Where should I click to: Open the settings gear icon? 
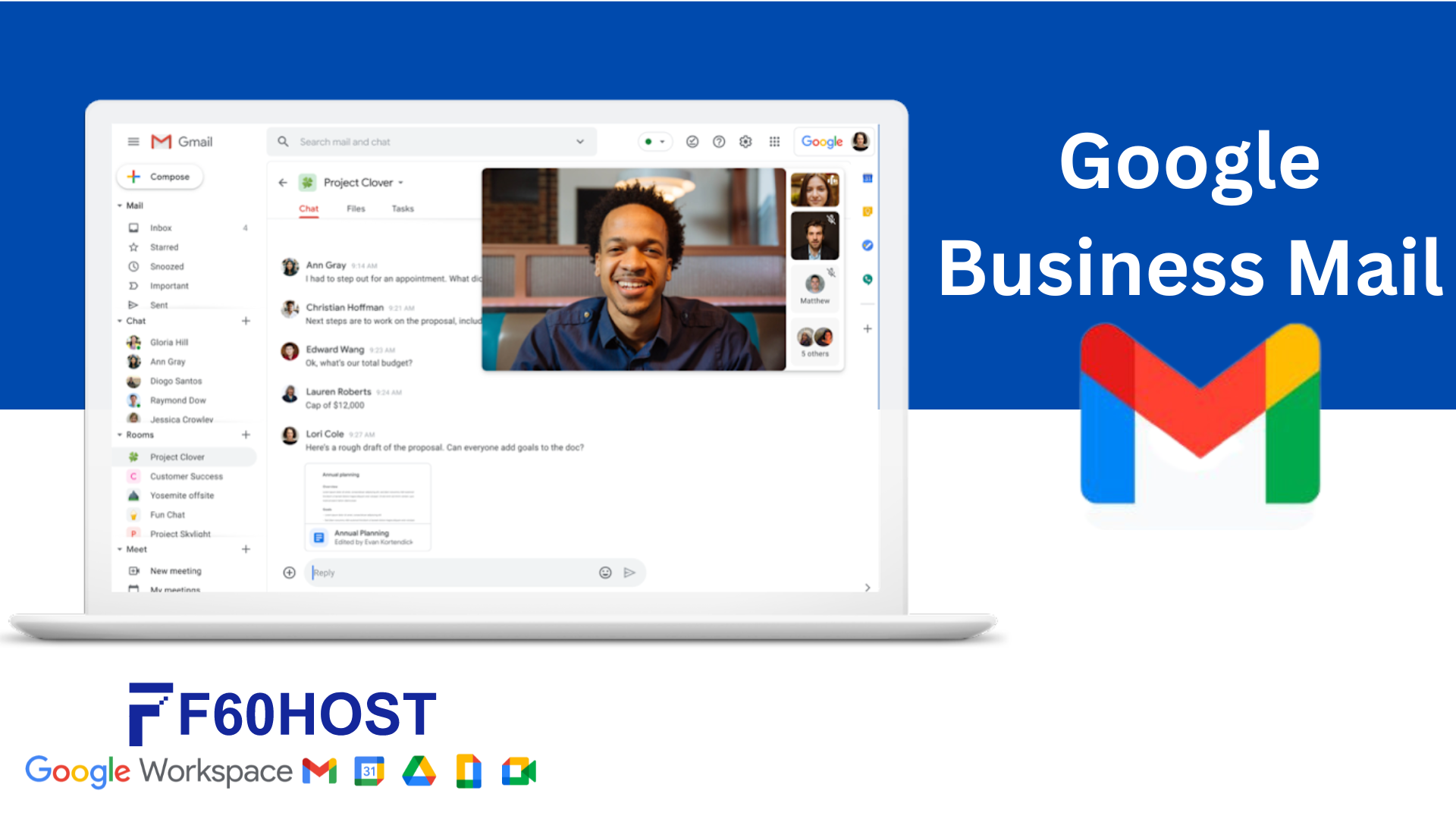745,142
